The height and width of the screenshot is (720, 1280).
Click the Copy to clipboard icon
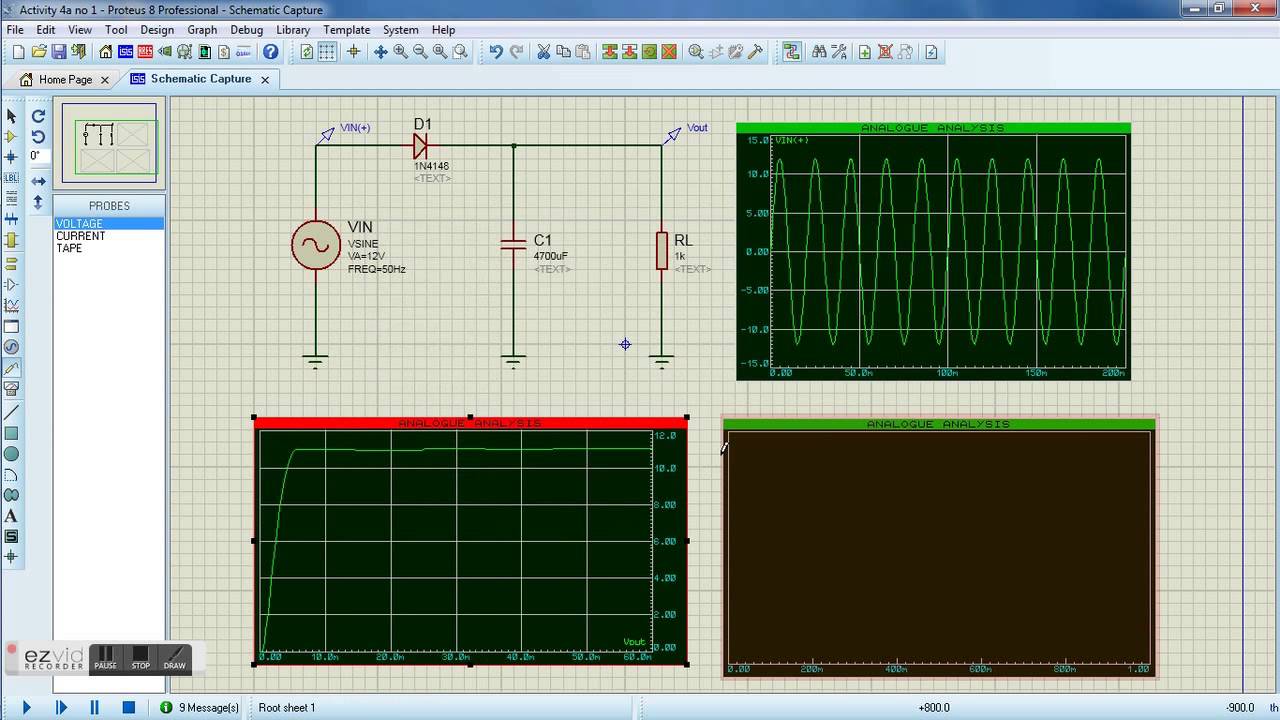tap(563, 52)
